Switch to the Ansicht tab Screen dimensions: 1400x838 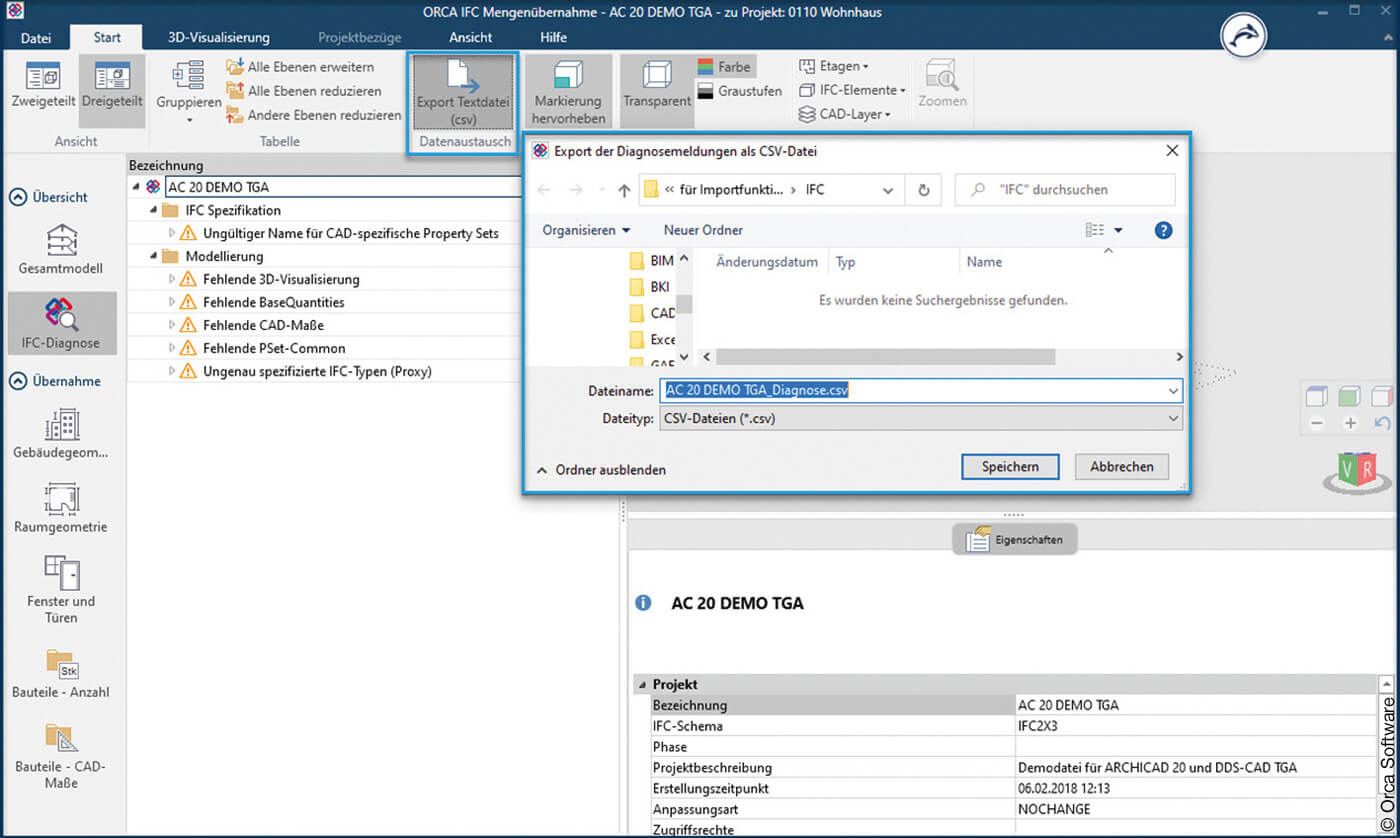point(470,38)
